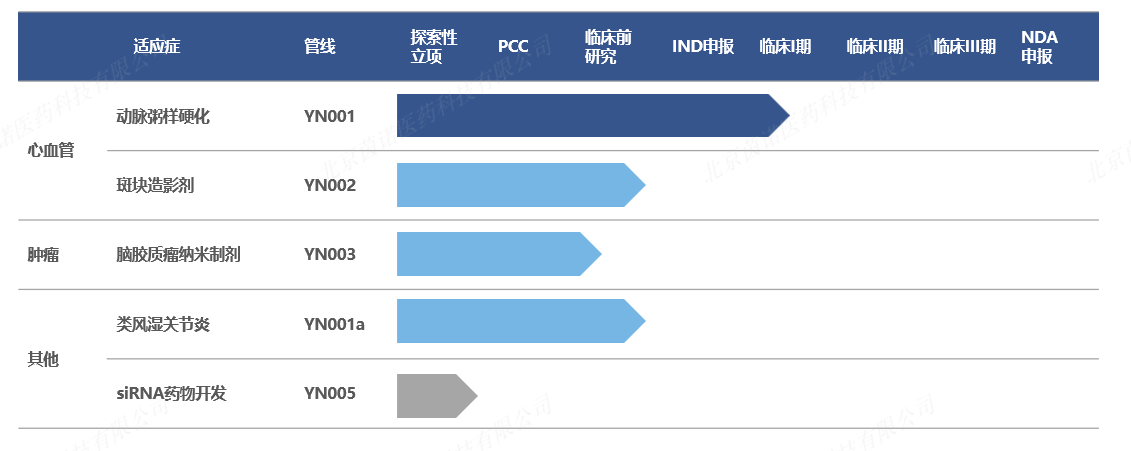This screenshot has height=451, width=1131.
Task: Select the 临床II期 stage header
Action: (874, 47)
